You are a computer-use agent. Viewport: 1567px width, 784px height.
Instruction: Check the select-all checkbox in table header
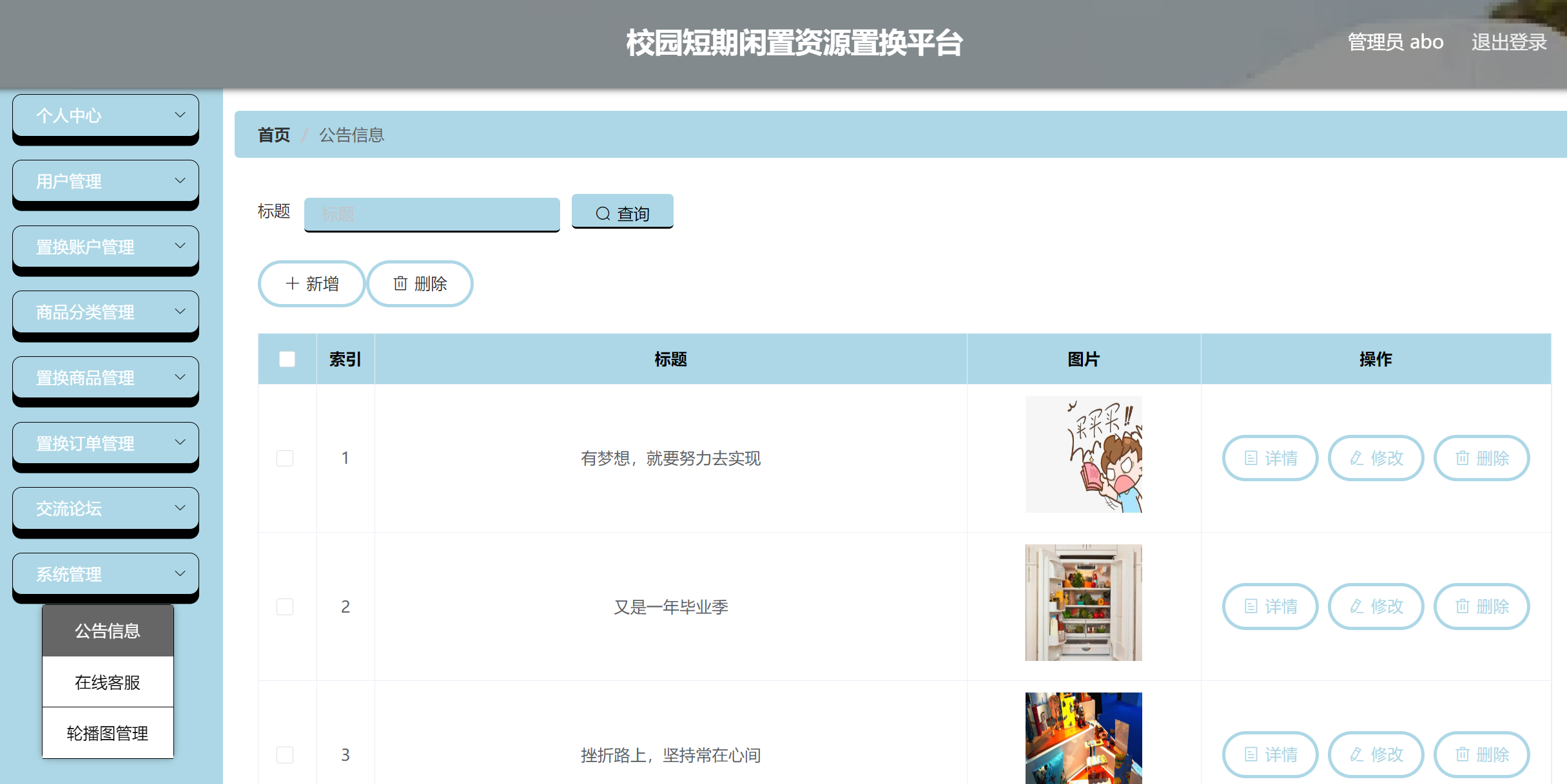coord(286,359)
